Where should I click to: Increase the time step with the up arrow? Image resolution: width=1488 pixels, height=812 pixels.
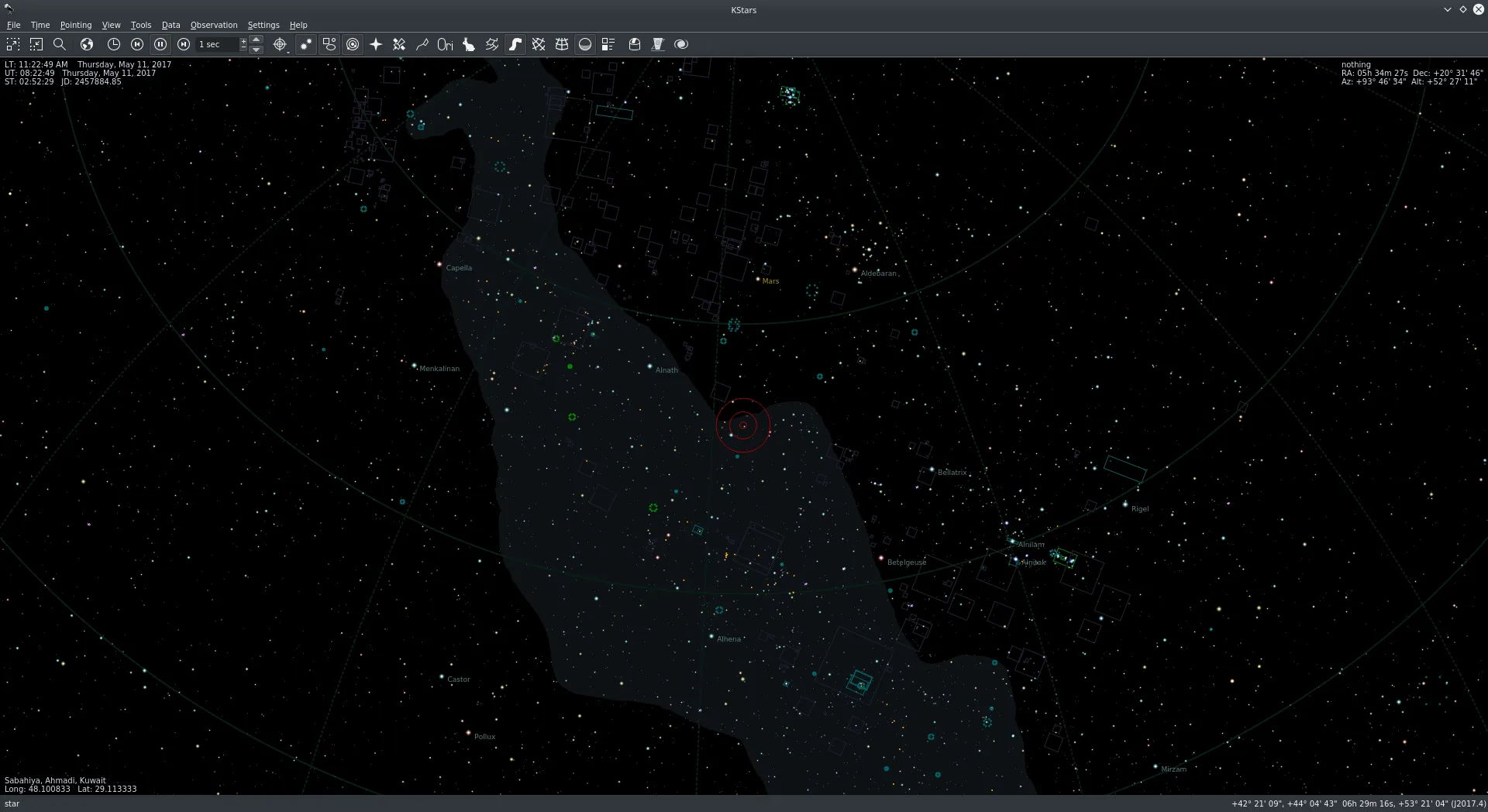(256, 40)
